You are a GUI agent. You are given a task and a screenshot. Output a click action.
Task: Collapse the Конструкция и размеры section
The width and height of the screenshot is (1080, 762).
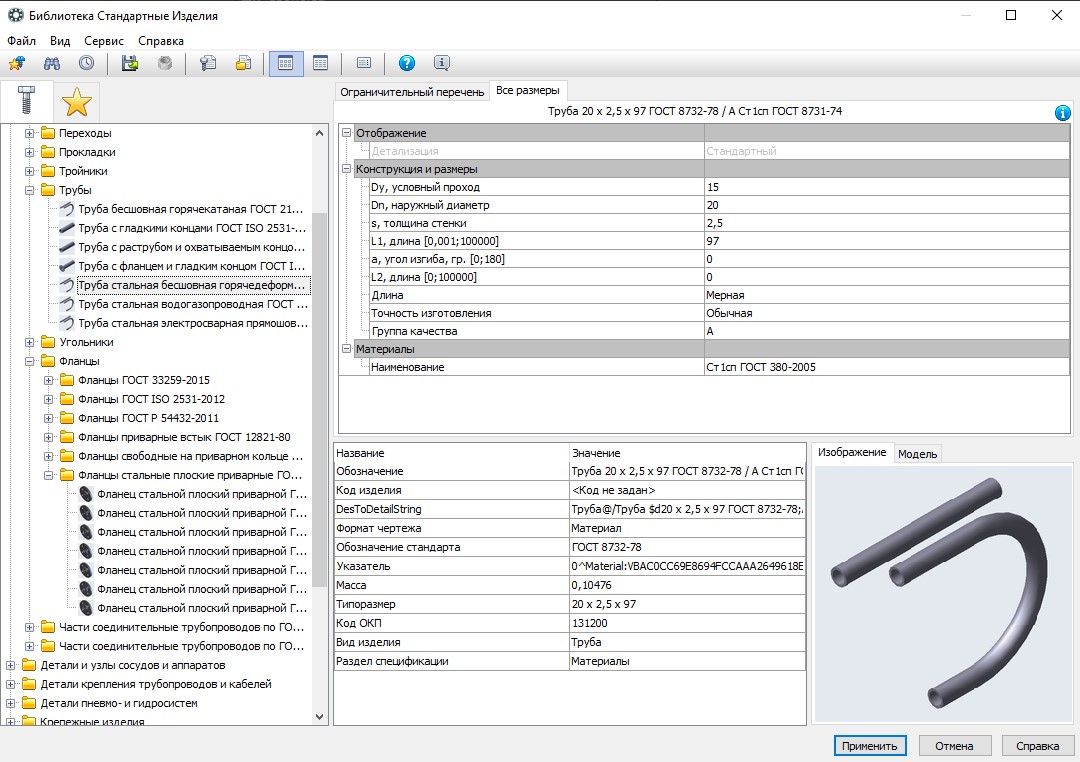[346, 169]
